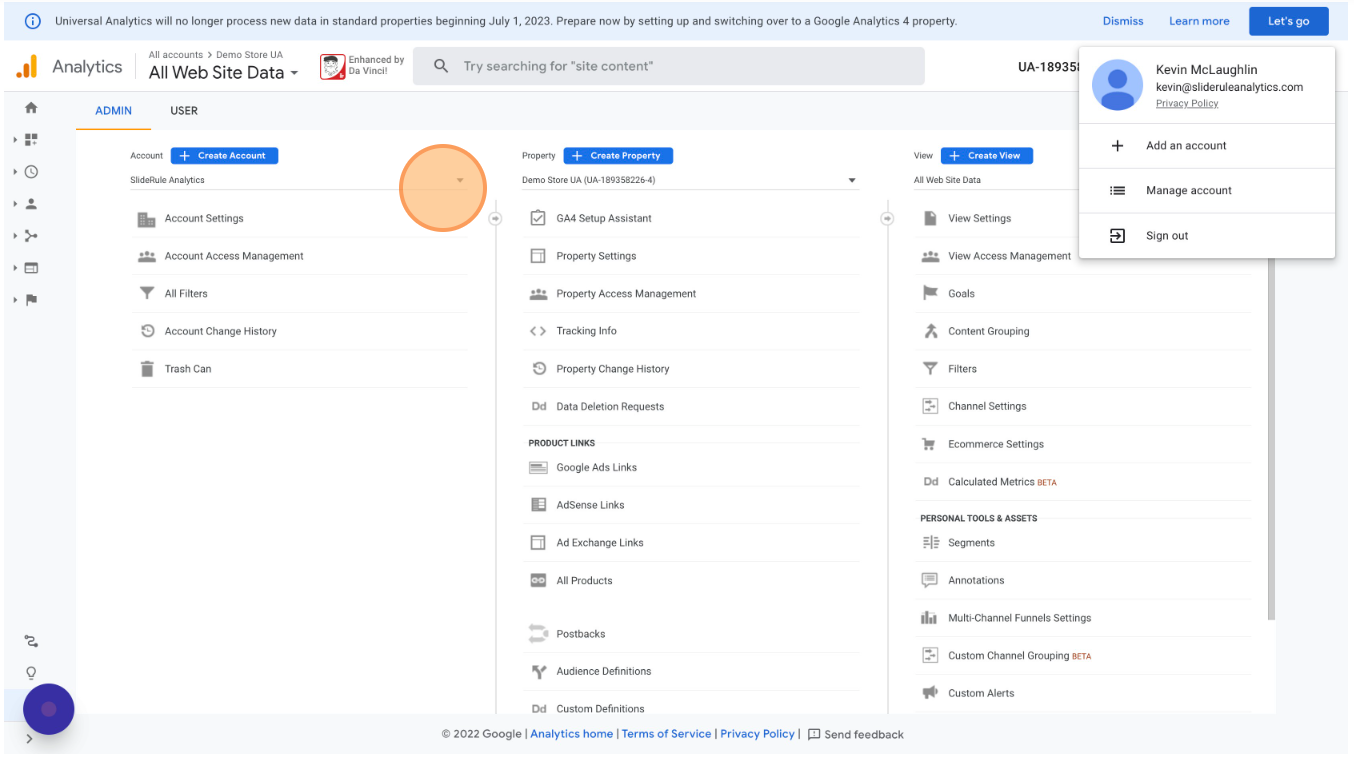Open the All Web Site Data view dropdown

point(996,181)
